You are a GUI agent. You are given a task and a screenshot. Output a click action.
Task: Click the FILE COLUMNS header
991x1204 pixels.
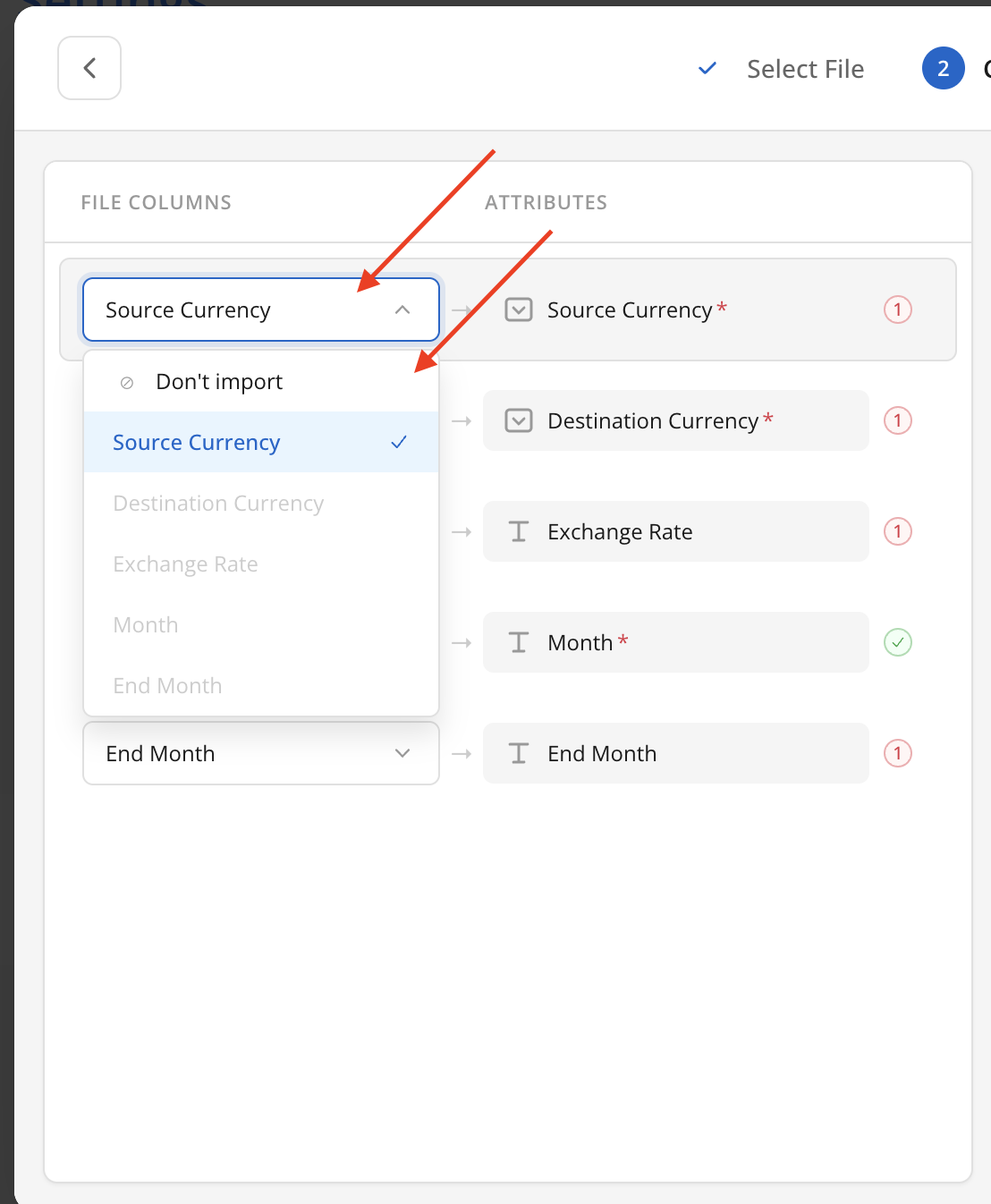(157, 203)
